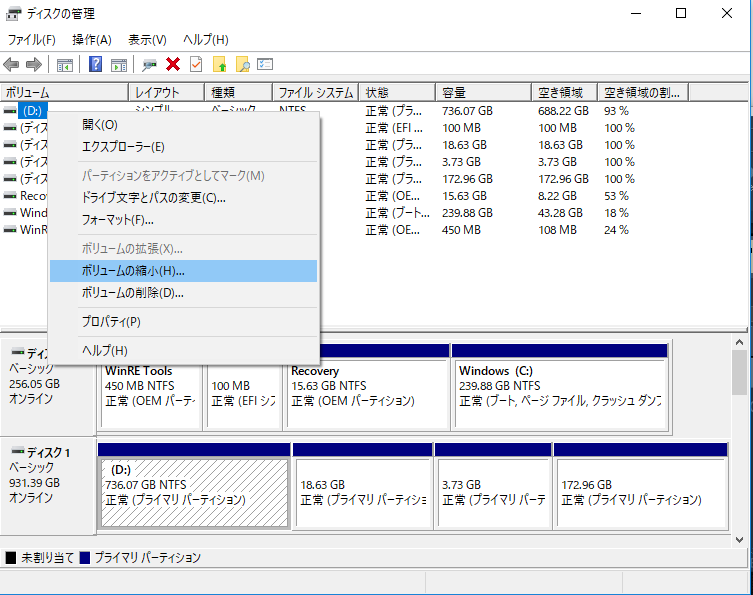Select ドライブ文字とパスの変更(C)...

(183, 198)
